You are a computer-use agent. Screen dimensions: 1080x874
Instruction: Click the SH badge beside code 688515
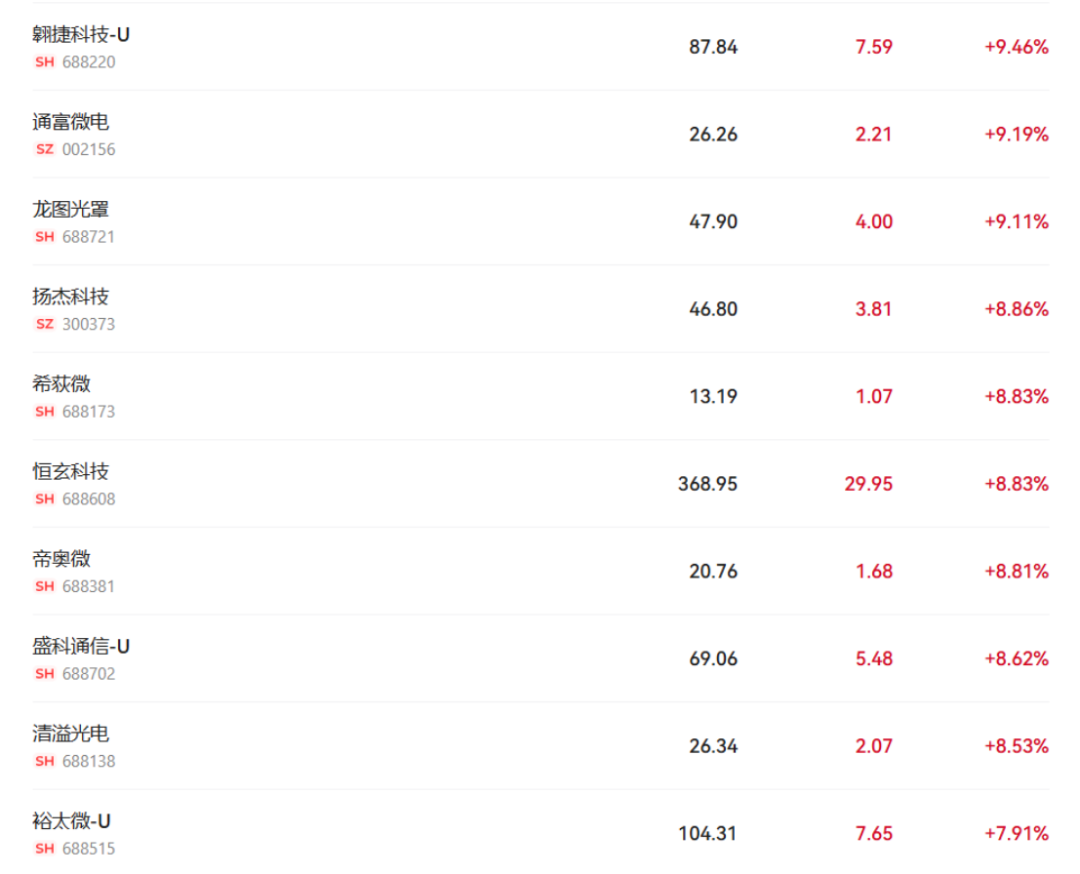tap(44, 848)
